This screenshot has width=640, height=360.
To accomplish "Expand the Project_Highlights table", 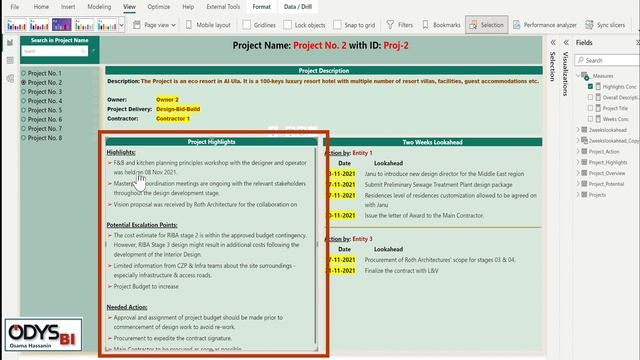I will point(578,162).
